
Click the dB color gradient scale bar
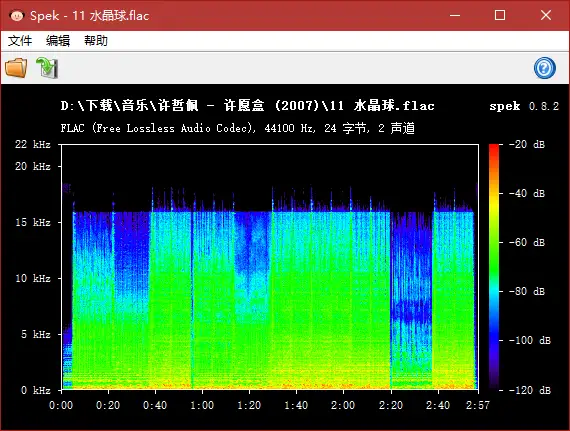(494, 267)
